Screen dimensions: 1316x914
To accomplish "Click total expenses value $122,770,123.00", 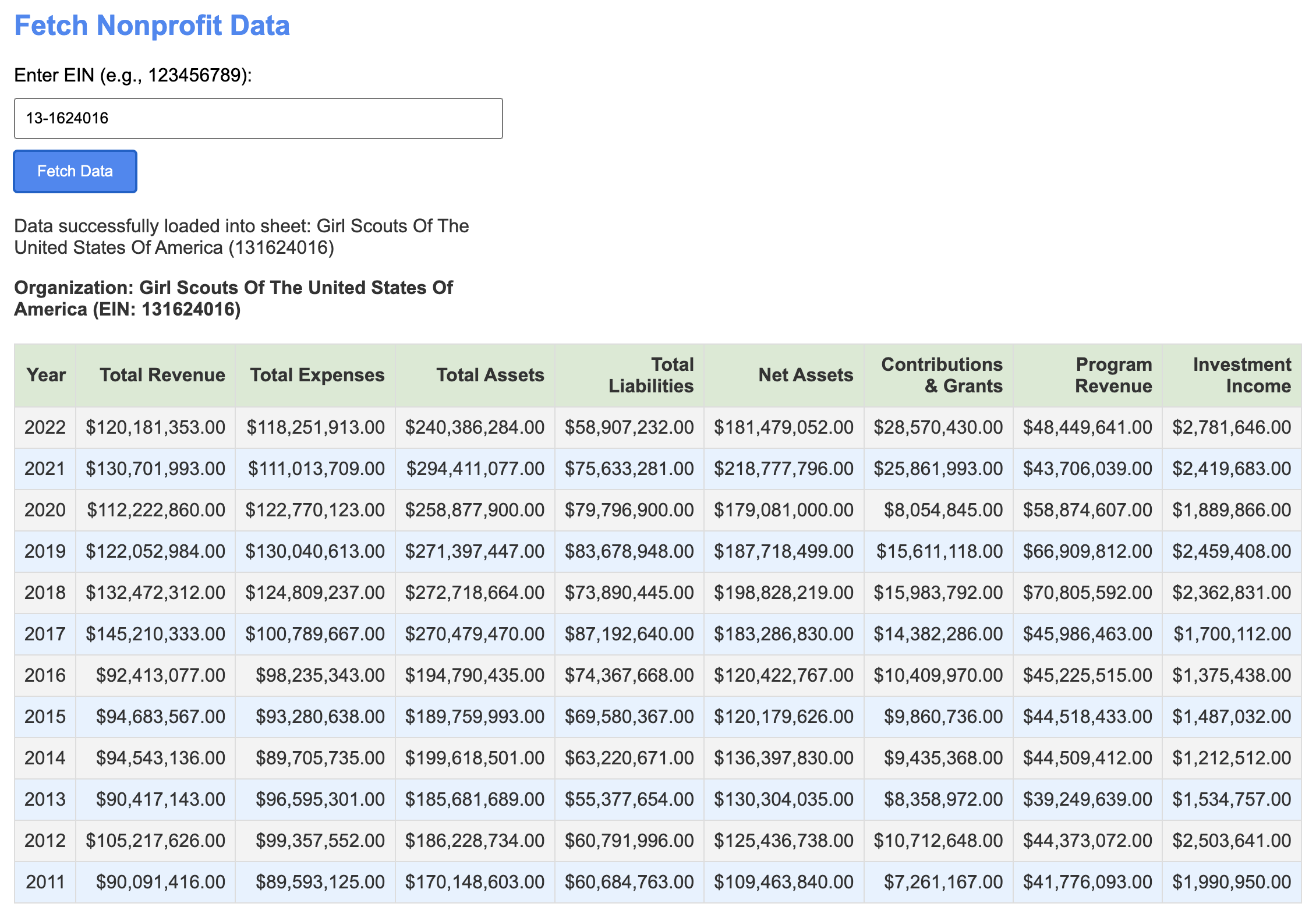I will pos(316,510).
